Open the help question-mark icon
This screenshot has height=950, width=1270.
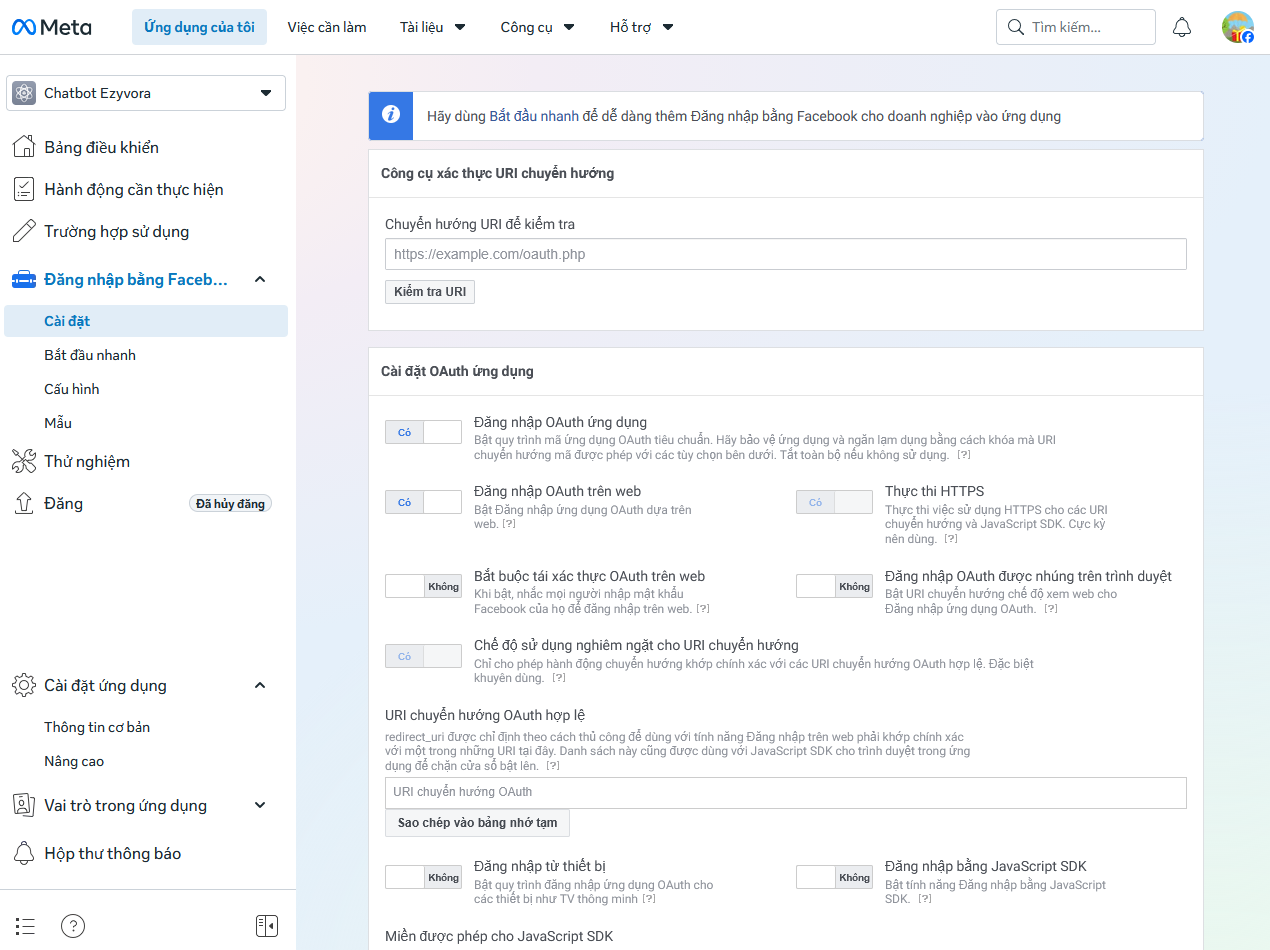[x=73, y=926]
